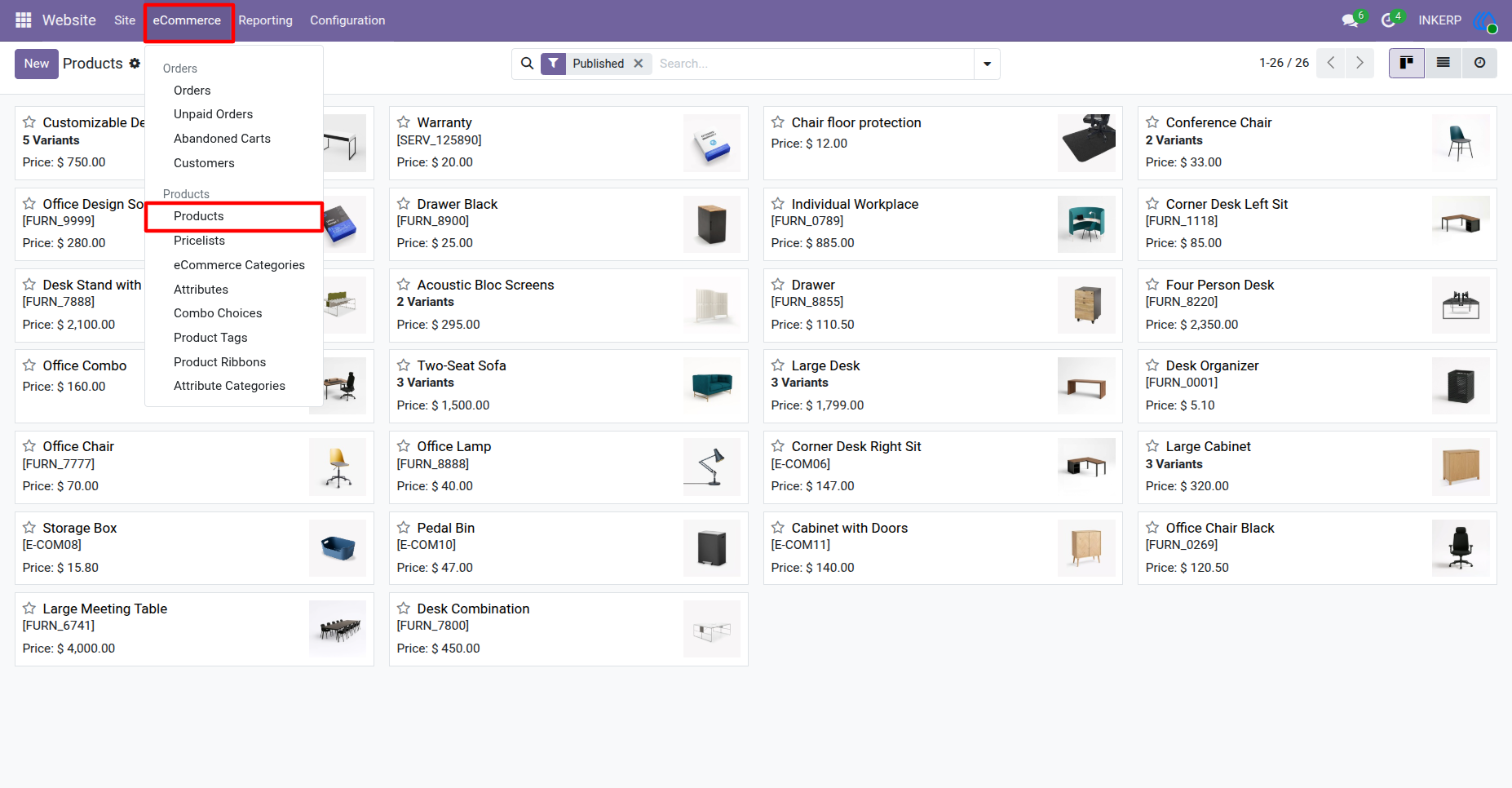The width and height of the screenshot is (1512, 788).
Task: Expand the search options dropdown arrow
Action: 987,64
